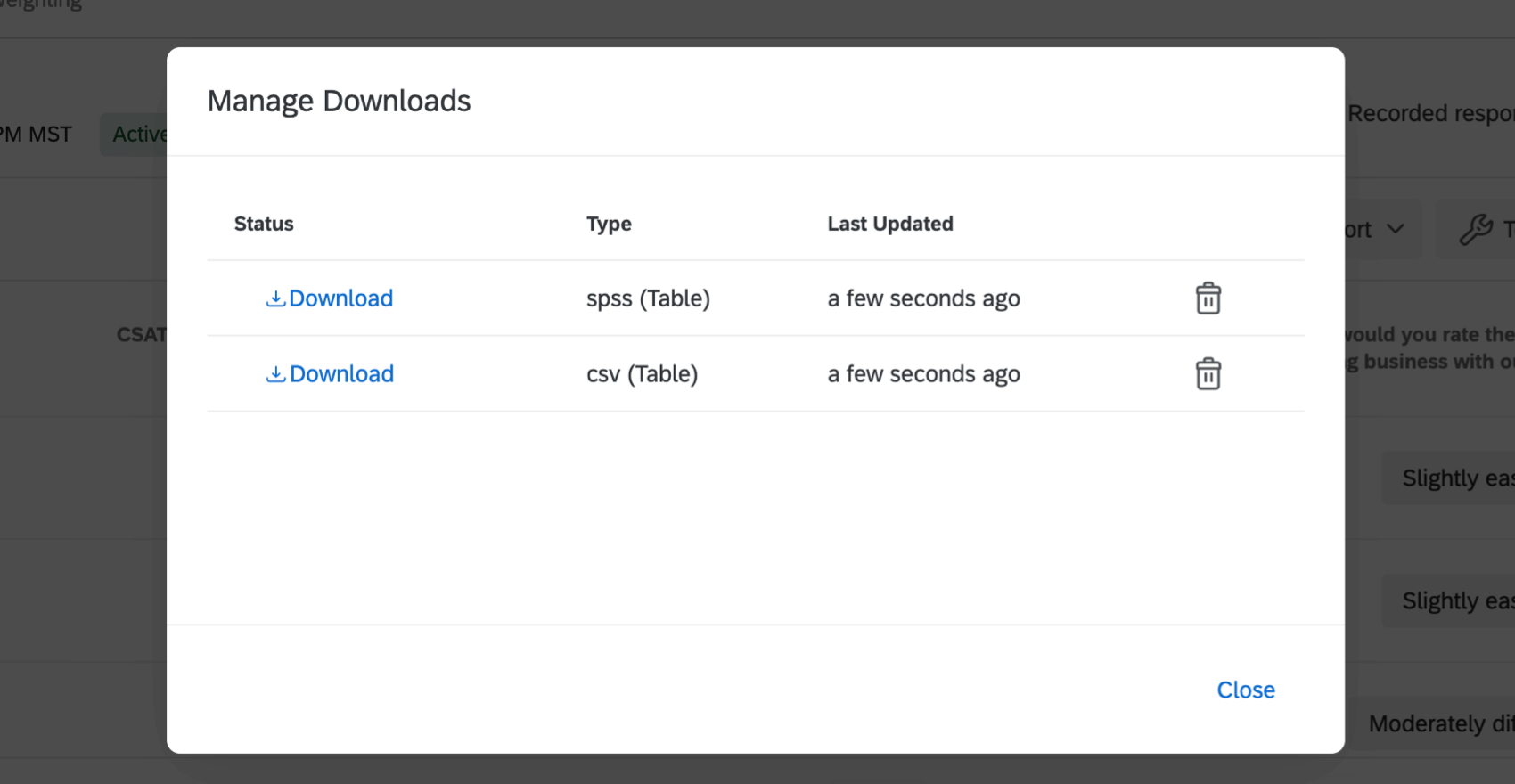The height and width of the screenshot is (784, 1515).
Task: Click the download arrow icon for csv
Action: pyautogui.click(x=275, y=374)
